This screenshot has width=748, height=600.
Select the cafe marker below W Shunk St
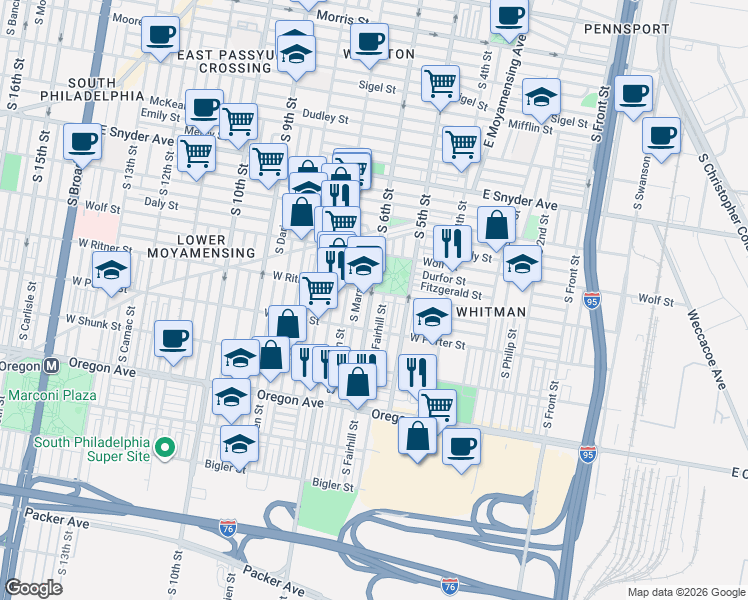(173, 342)
